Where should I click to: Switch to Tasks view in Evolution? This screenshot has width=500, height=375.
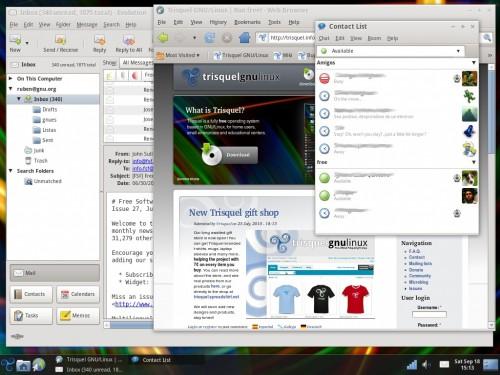(x=31, y=315)
